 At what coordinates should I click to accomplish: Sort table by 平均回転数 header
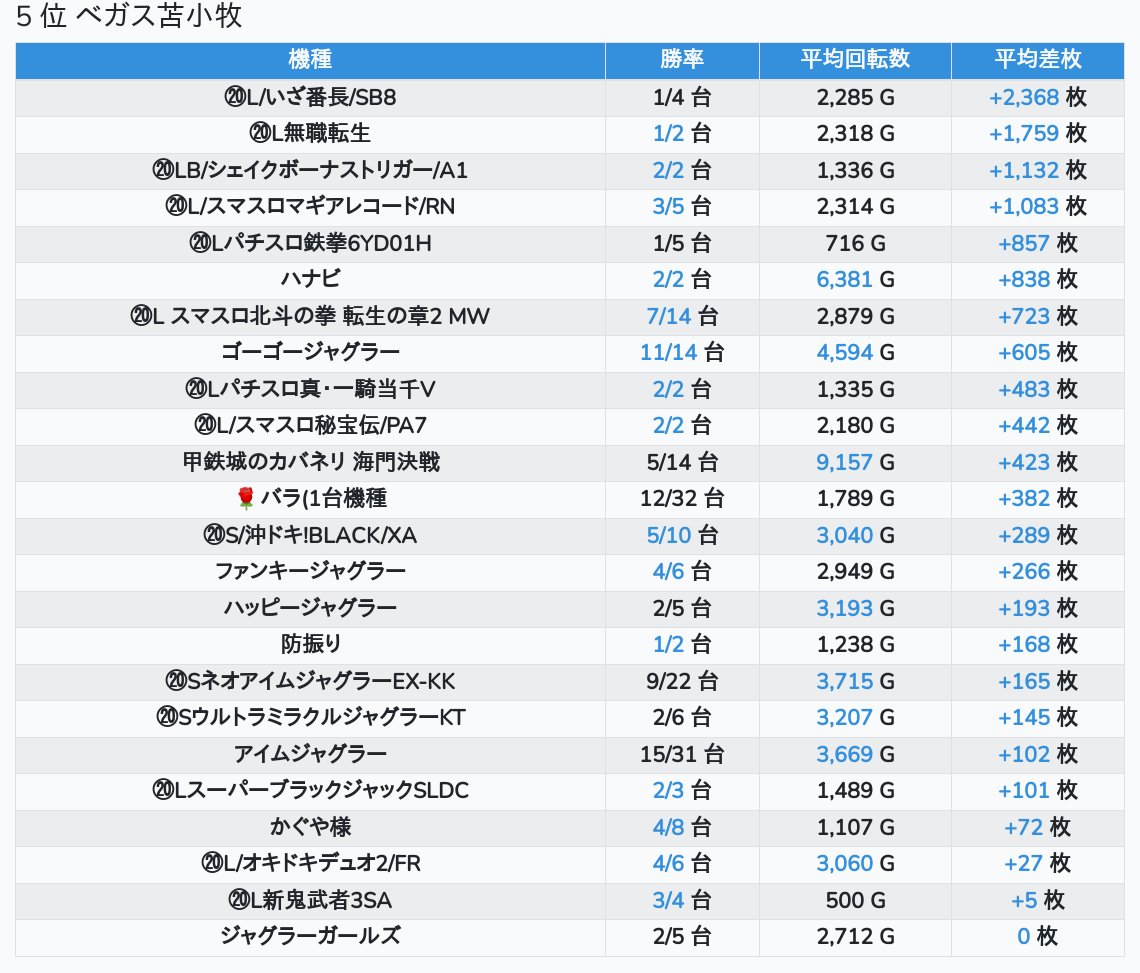[x=855, y=60]
